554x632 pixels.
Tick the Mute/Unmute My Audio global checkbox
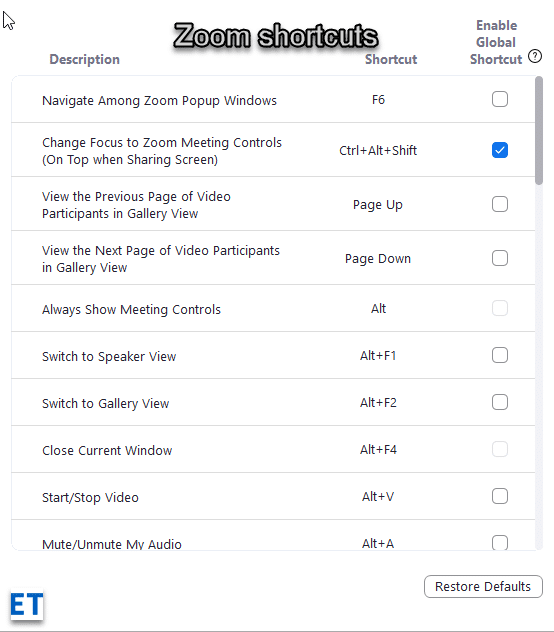(x=500, y=543)
